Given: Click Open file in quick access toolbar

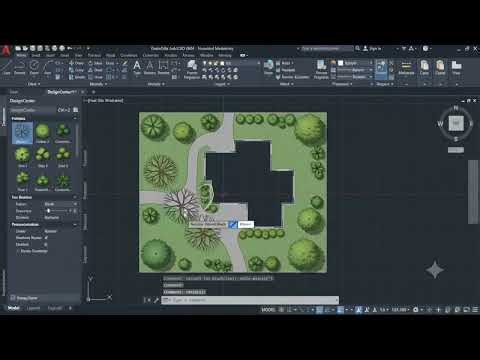Looking at the screenshot, I should 25,48.
